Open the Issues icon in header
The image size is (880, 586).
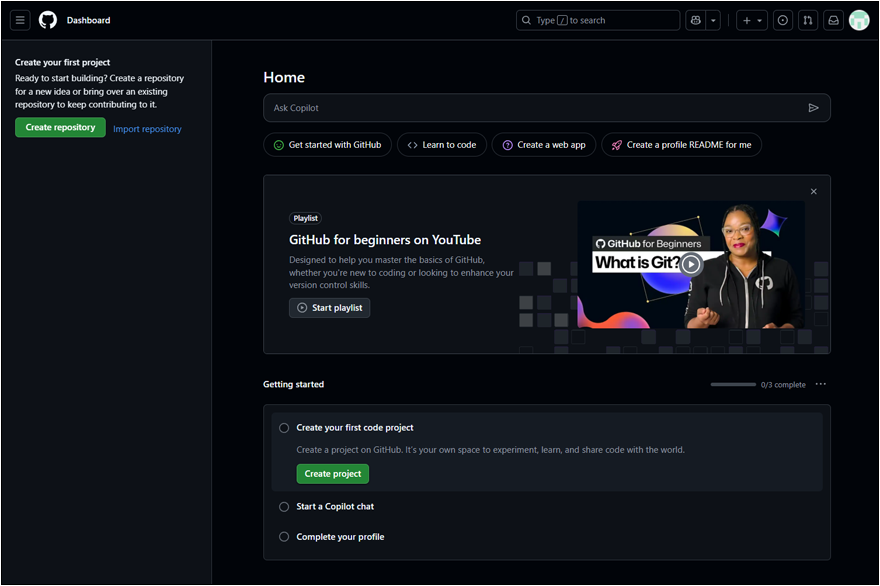coord(783,20)
